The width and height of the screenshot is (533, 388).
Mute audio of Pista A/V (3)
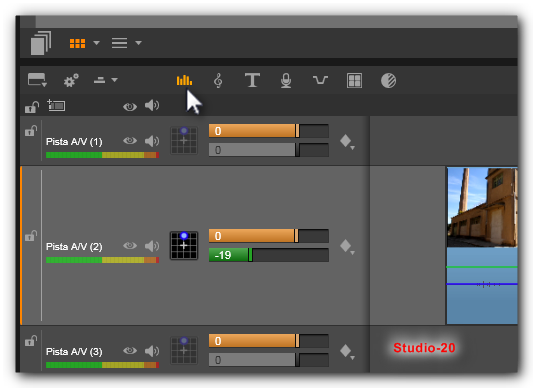152,351
